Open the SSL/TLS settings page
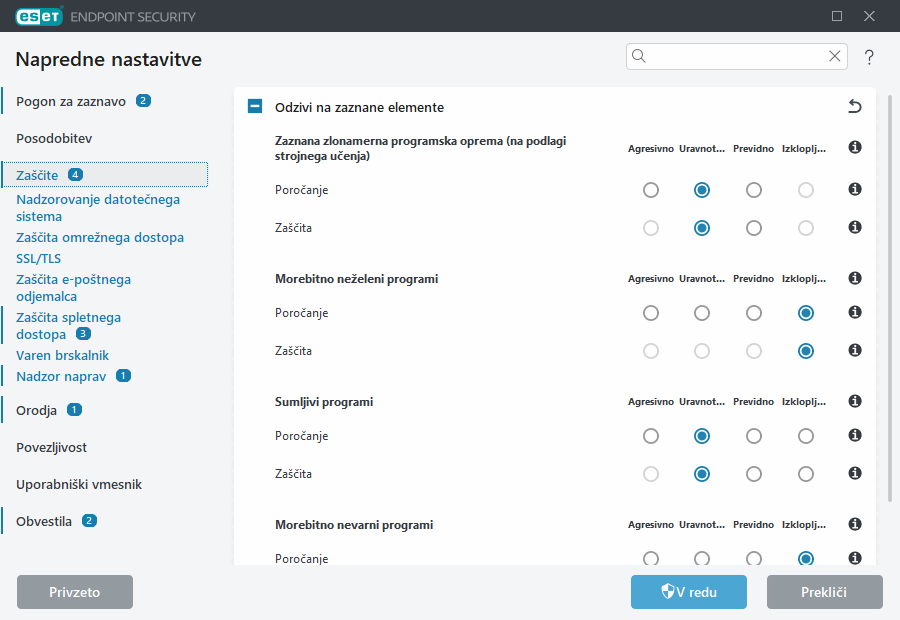 pyautogui.click(x=38, y=258)
